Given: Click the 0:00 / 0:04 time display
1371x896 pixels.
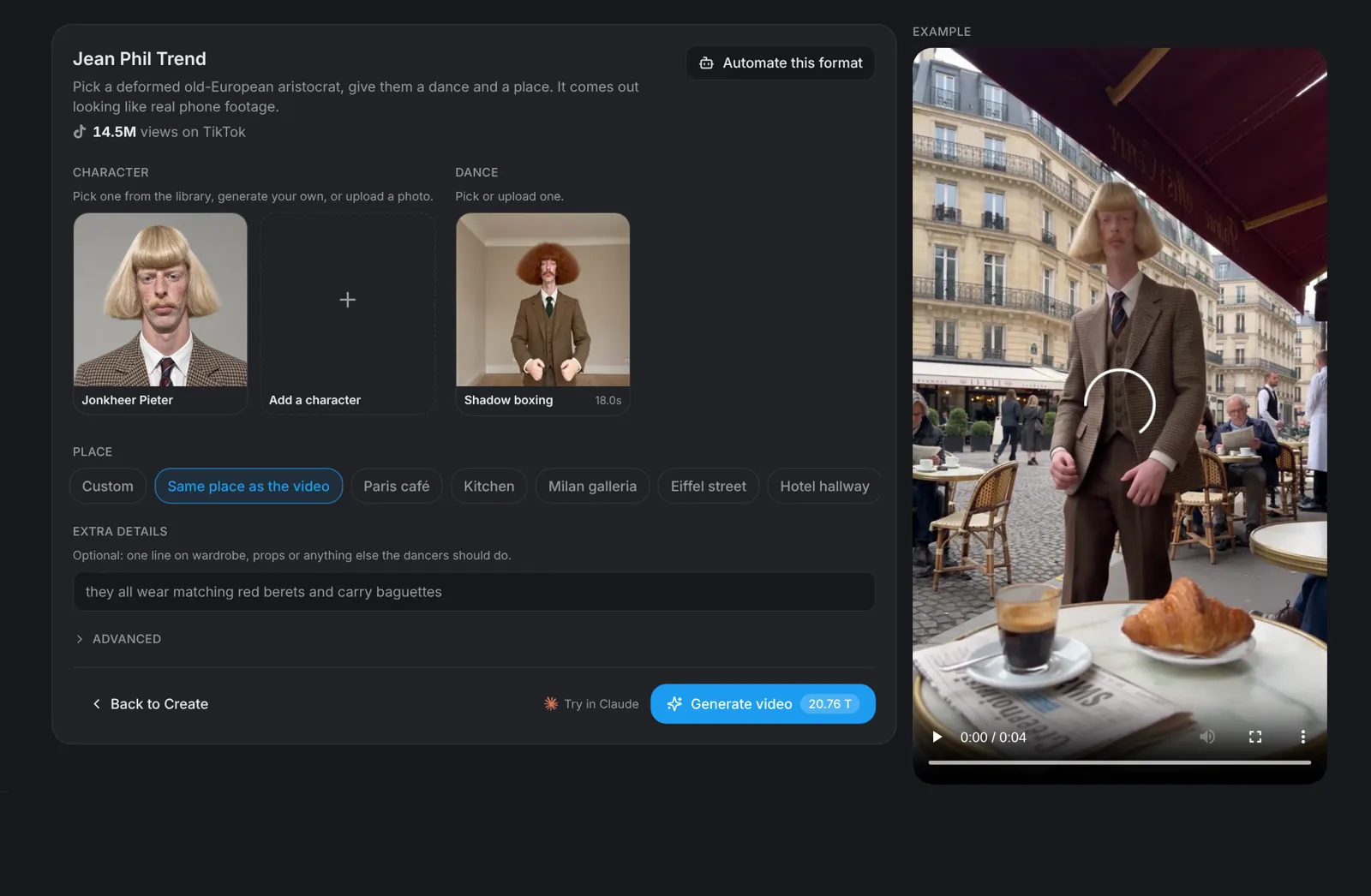Looking at the screenshot, I should 993,737.
